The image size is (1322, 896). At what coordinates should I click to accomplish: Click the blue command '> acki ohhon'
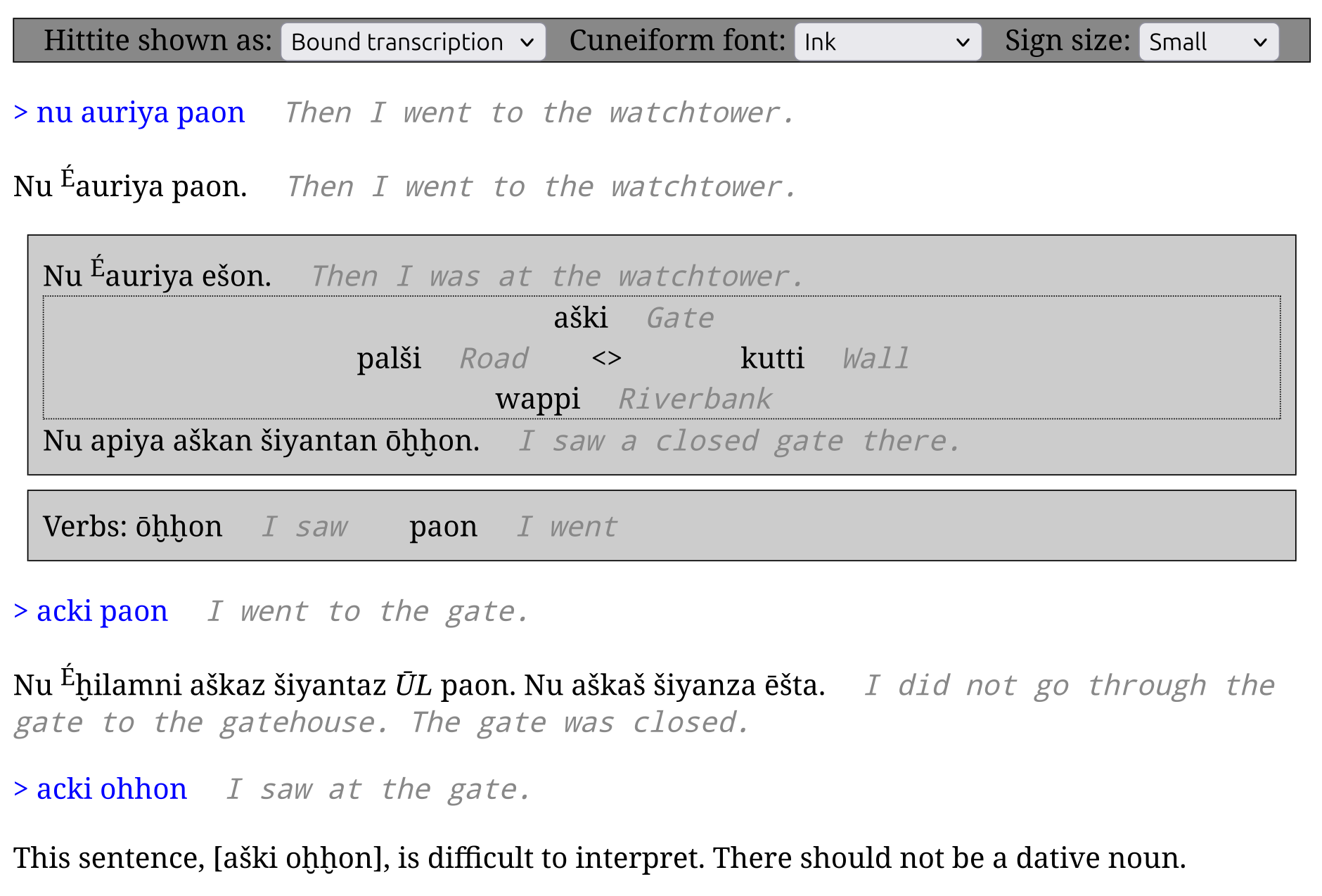[x=101, y=789]
